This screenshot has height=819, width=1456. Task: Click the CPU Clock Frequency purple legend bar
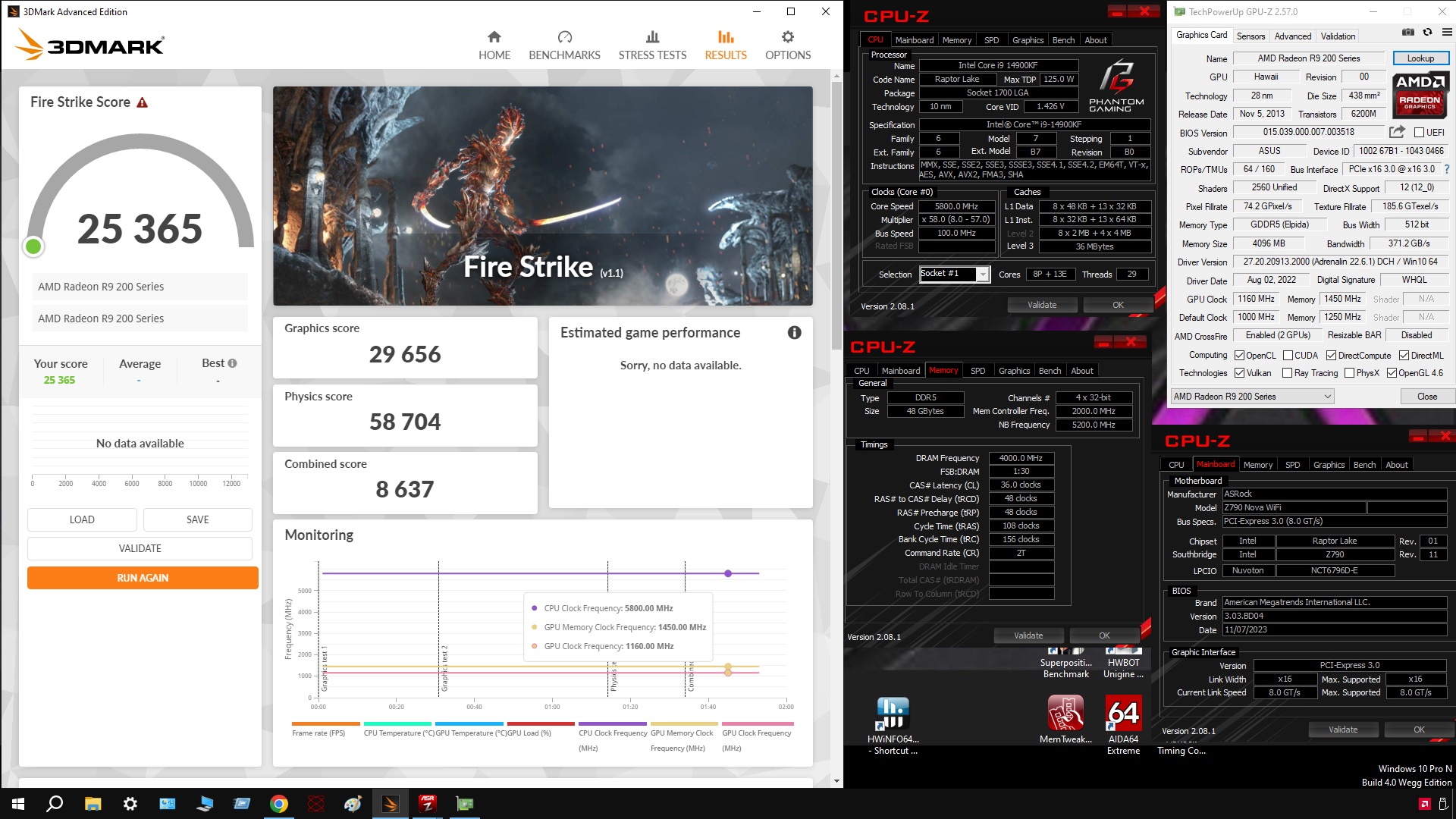[x=612, y=724]
